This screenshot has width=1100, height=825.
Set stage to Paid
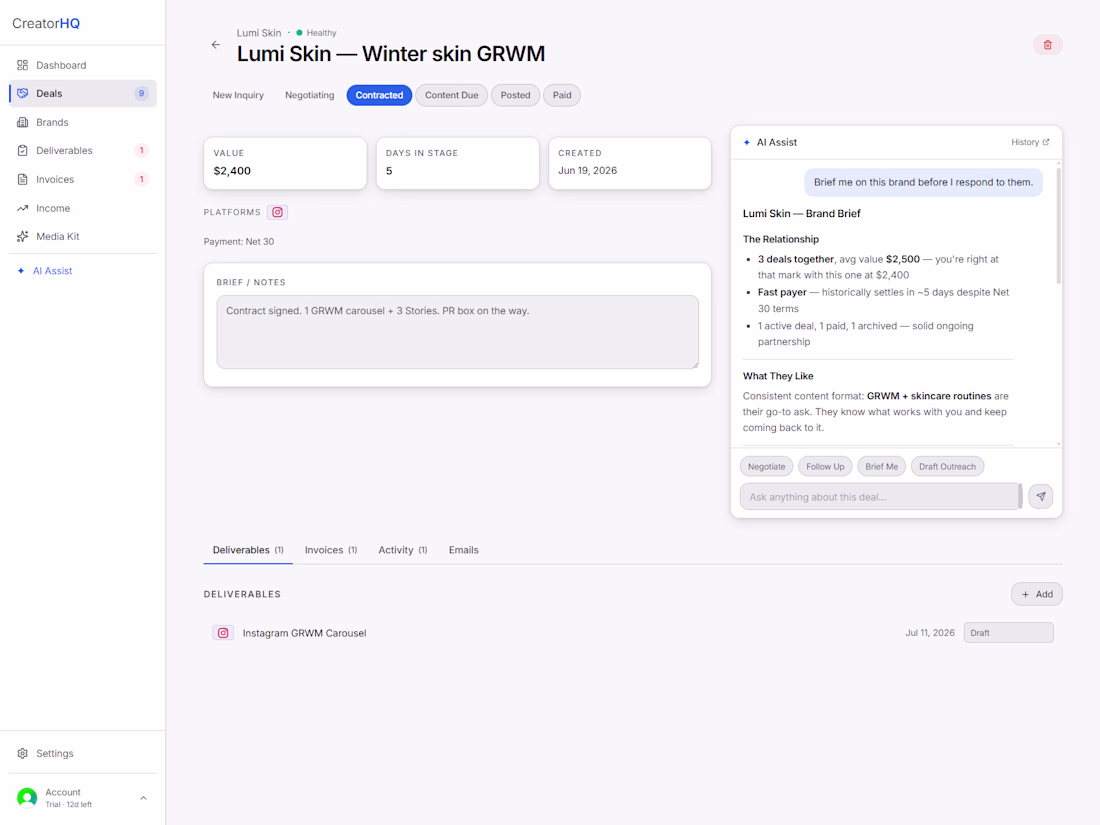(x=562, y=95)
